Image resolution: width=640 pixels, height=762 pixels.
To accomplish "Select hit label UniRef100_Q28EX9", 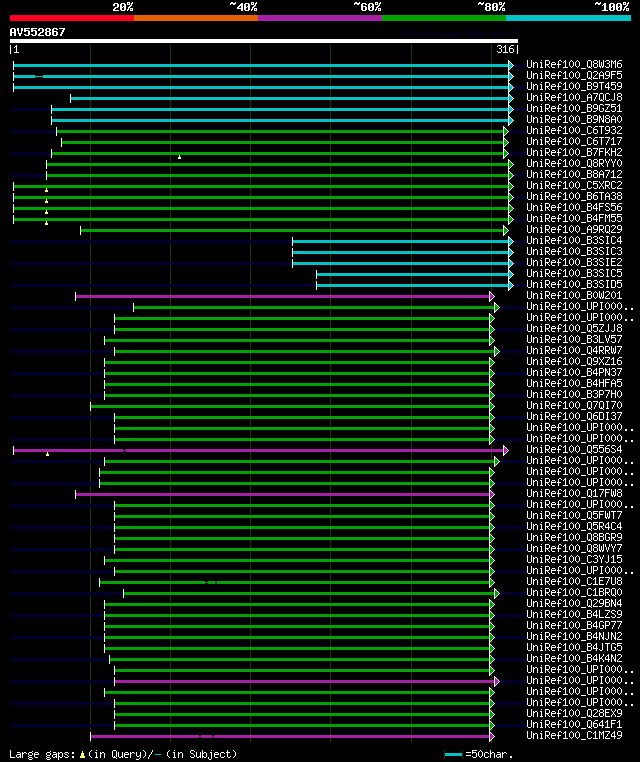I will coord(574,713).
